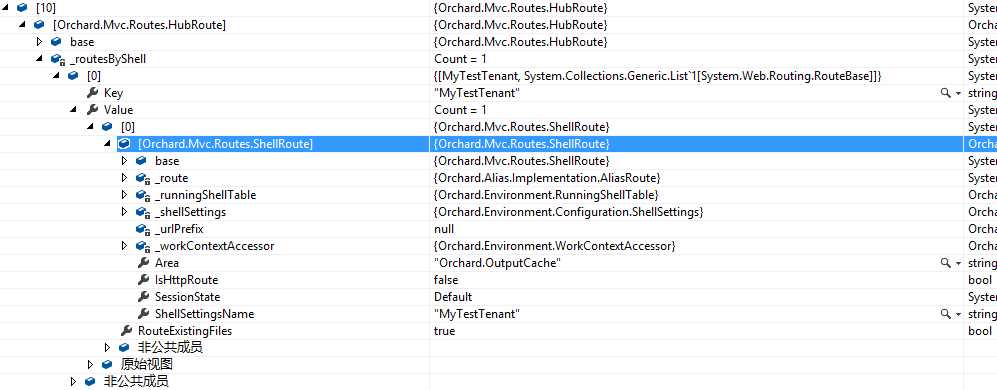Collapse the Value node
Screen dimensions: 997x390
coord(74,110)
